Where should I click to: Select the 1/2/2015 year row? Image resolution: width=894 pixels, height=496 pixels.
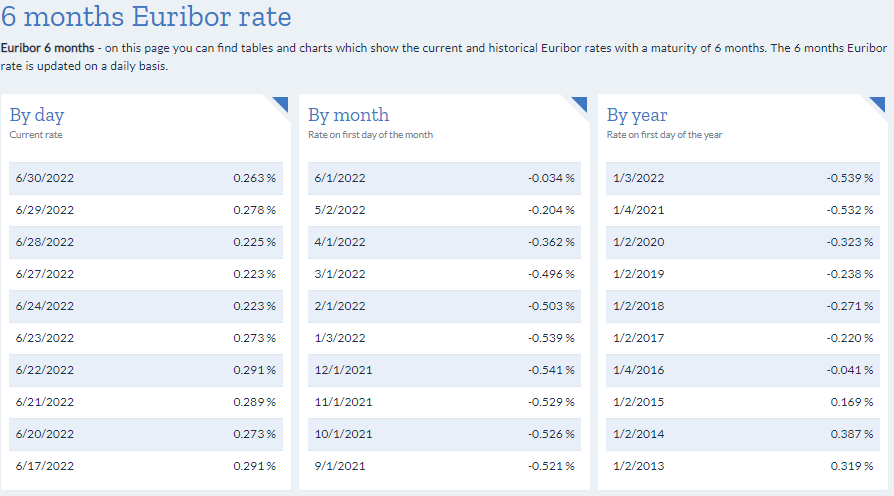pyautogui.click(x=743, y=402)
